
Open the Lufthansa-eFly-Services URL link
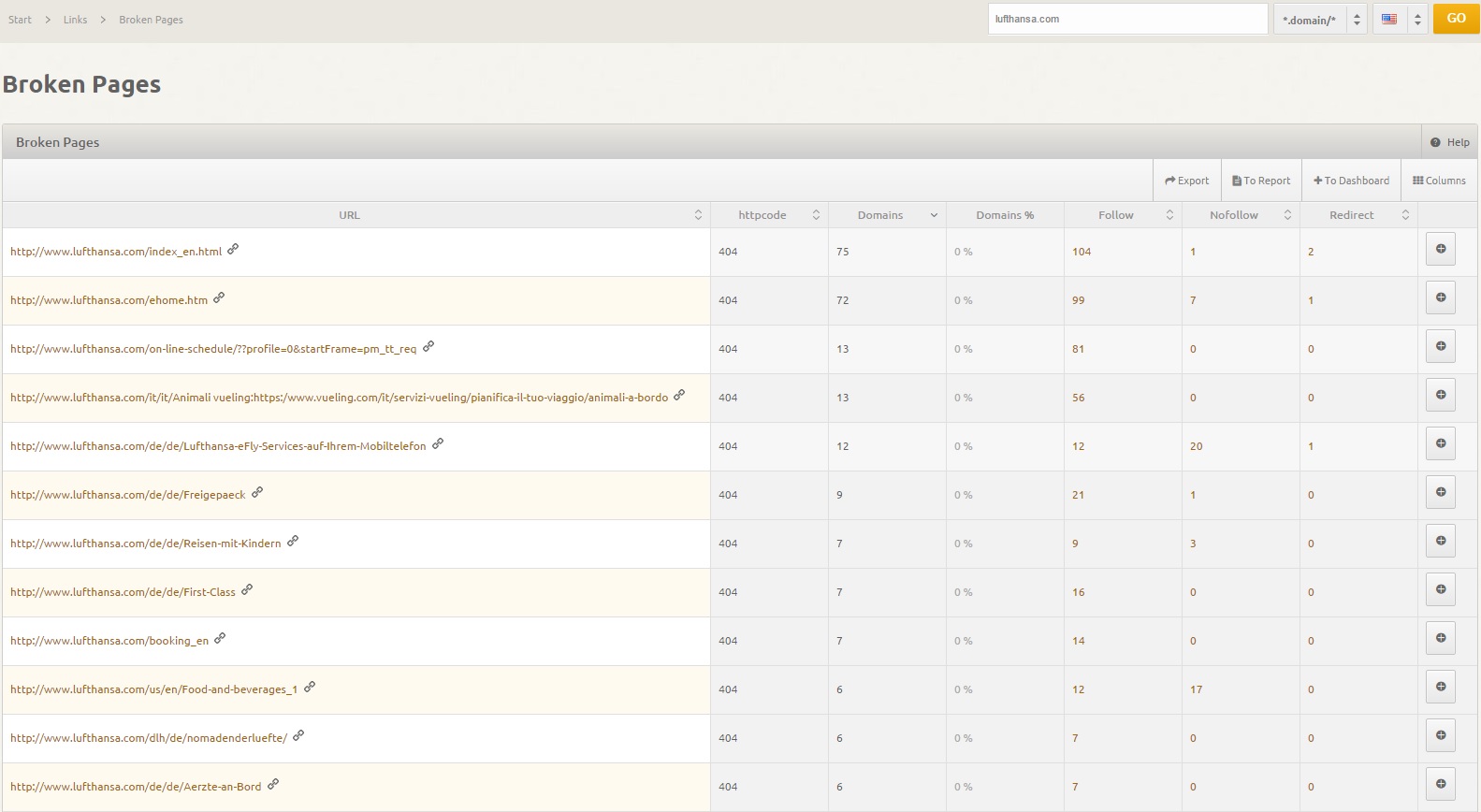(218, 446)
